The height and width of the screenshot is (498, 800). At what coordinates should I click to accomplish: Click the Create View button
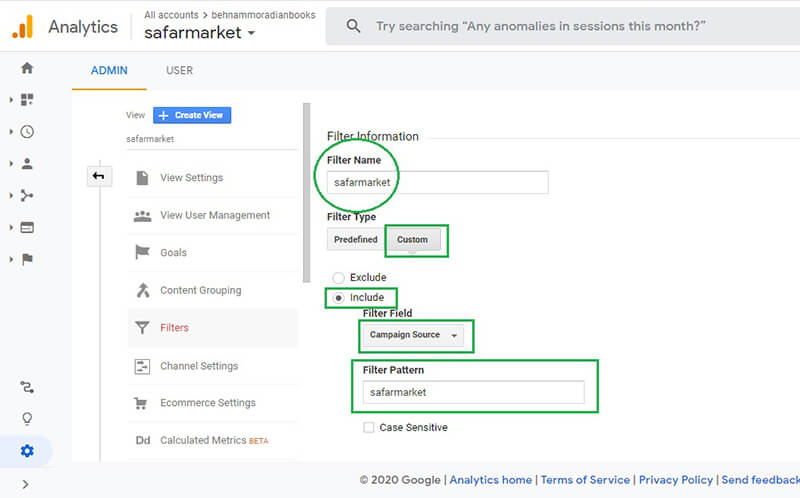point(192,115)
